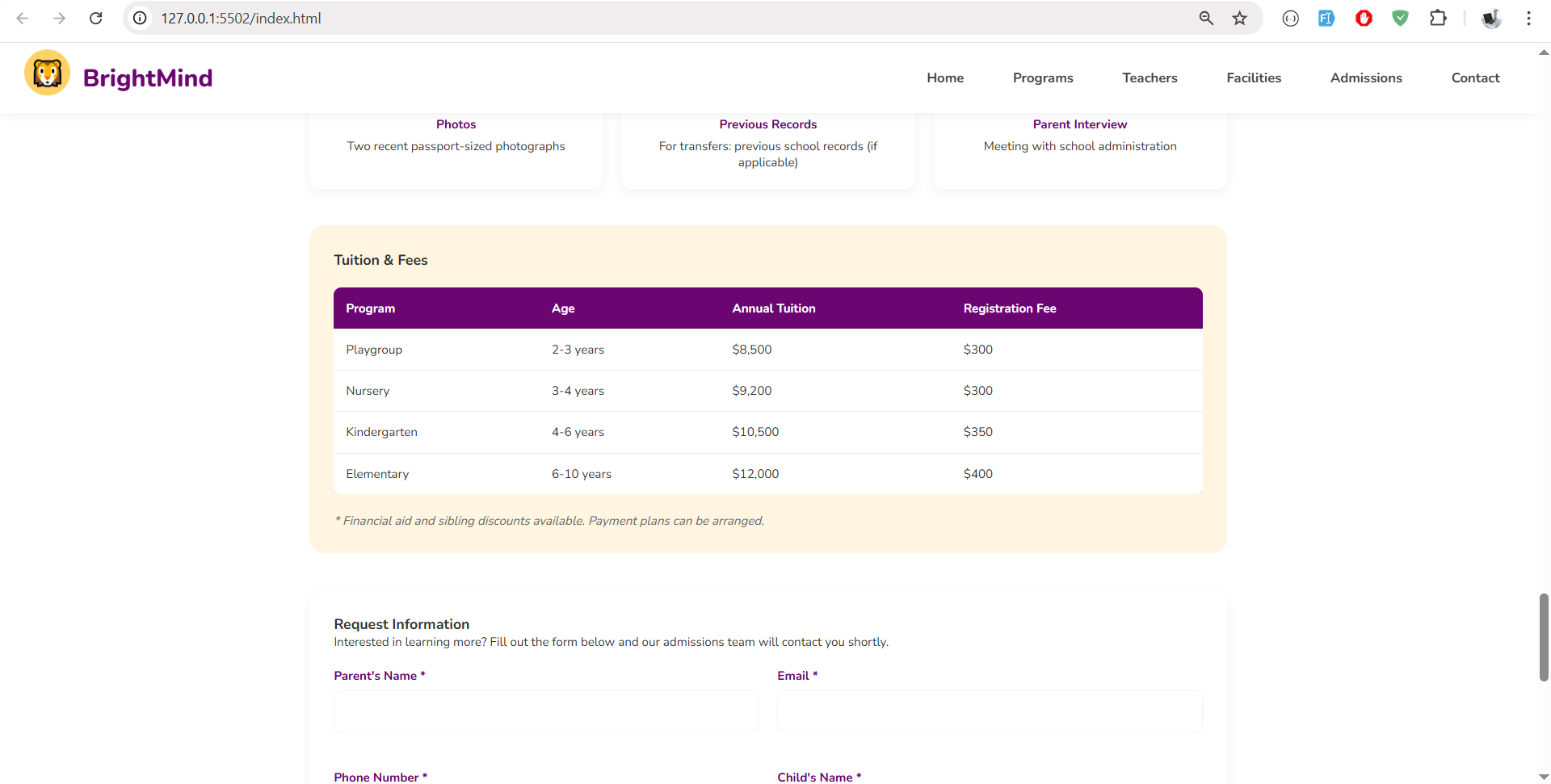Click the BrightMind lion logo
1551x784 pixels.
point(47,73)
